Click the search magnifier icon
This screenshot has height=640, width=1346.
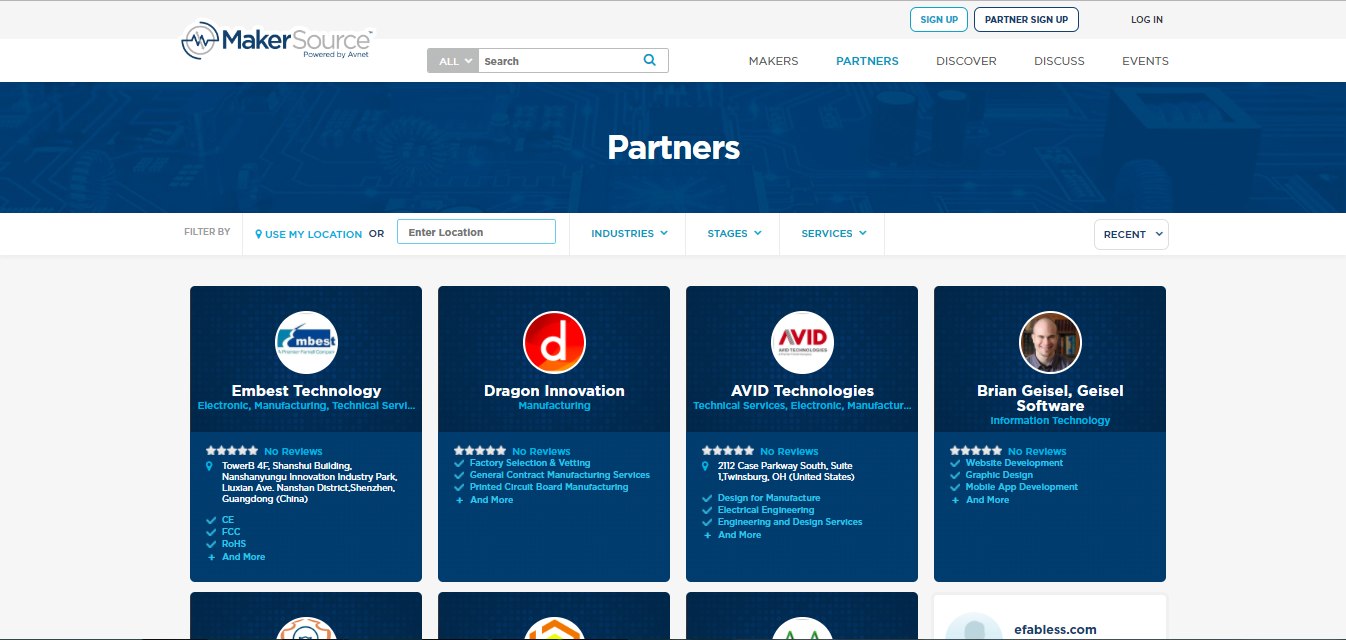click(650, 60)
